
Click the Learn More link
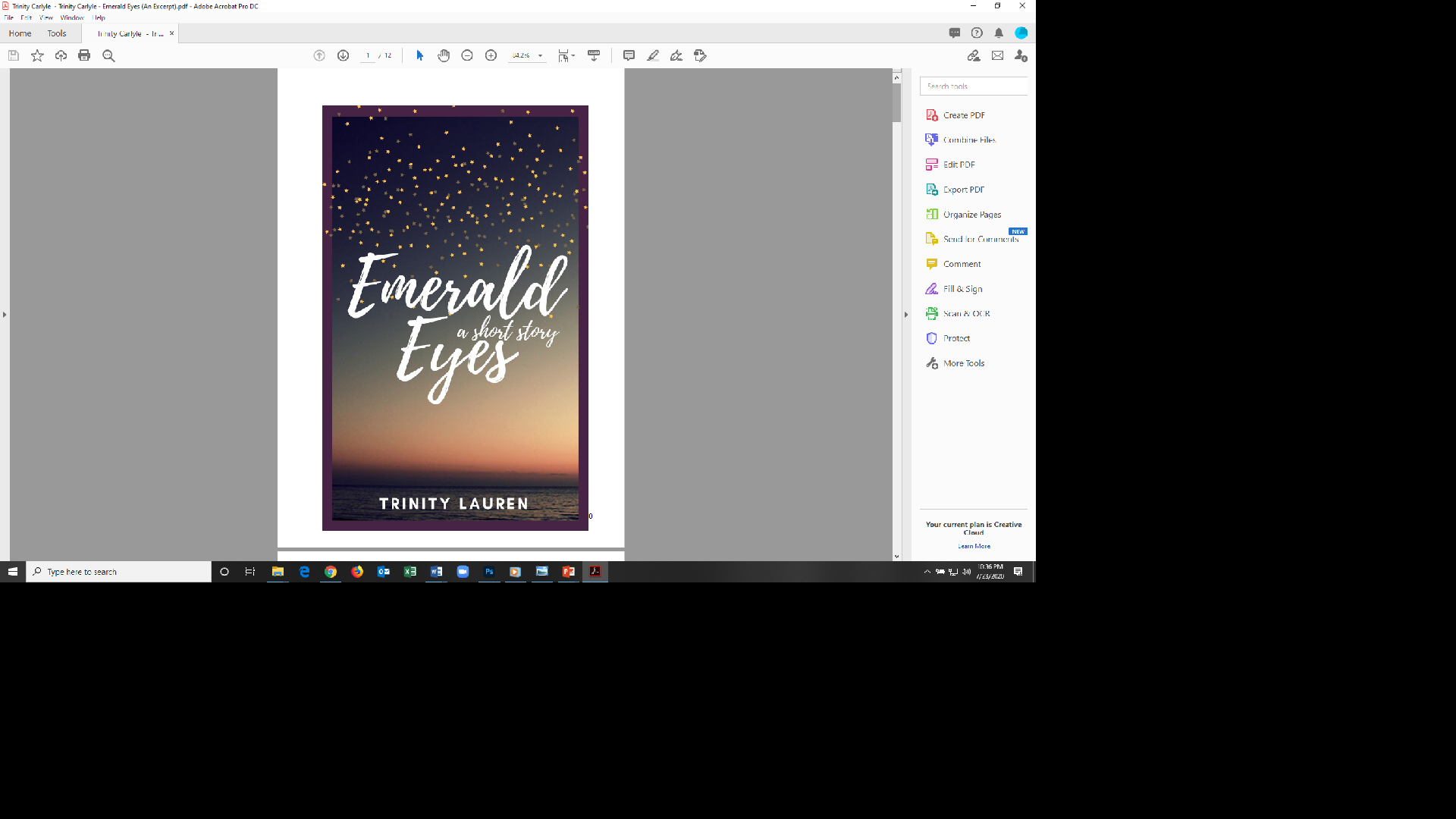pos(974,546)
